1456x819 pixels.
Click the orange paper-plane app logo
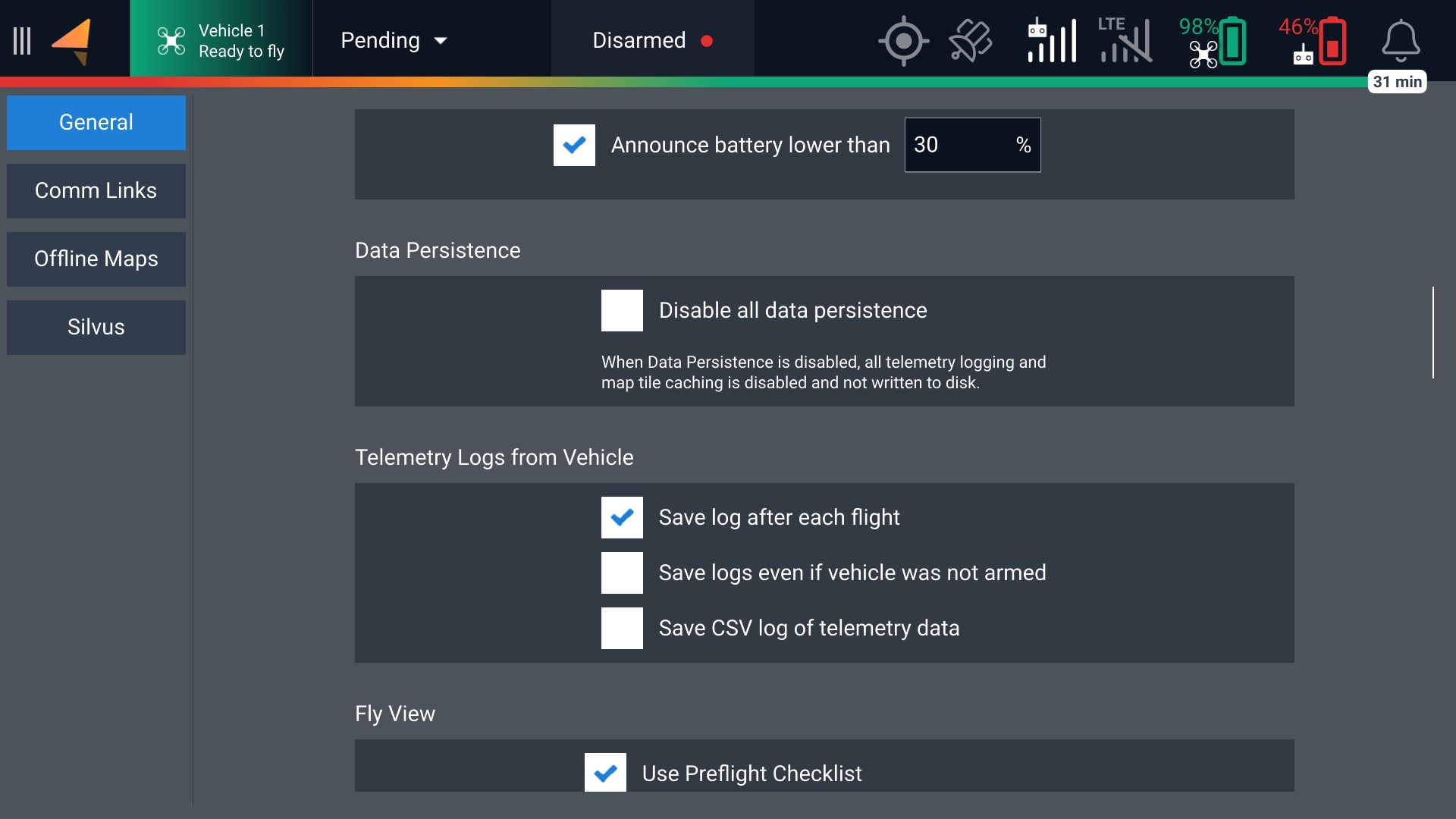72,41
